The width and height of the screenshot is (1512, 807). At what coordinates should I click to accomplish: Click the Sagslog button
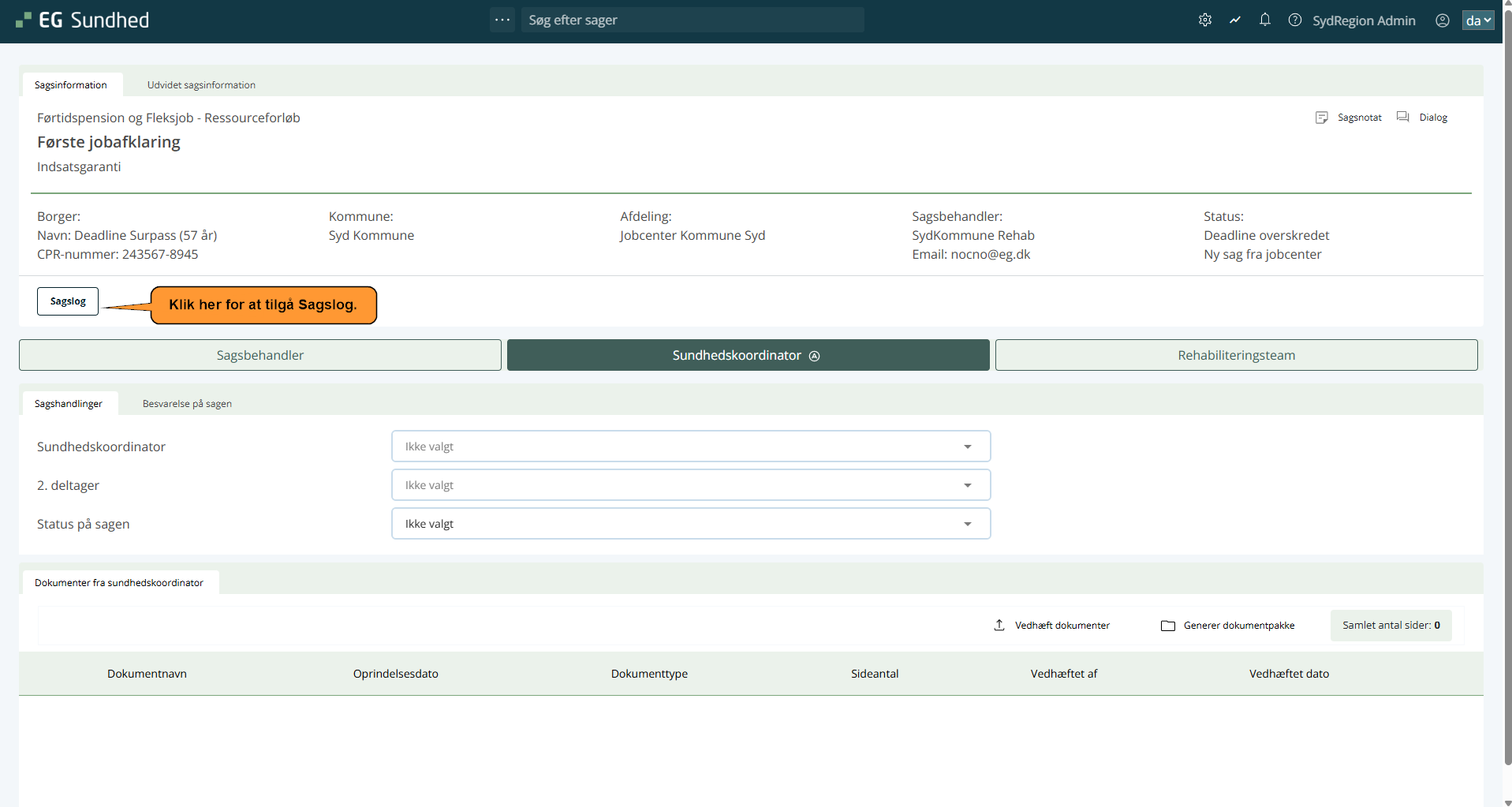coord(68,301)
